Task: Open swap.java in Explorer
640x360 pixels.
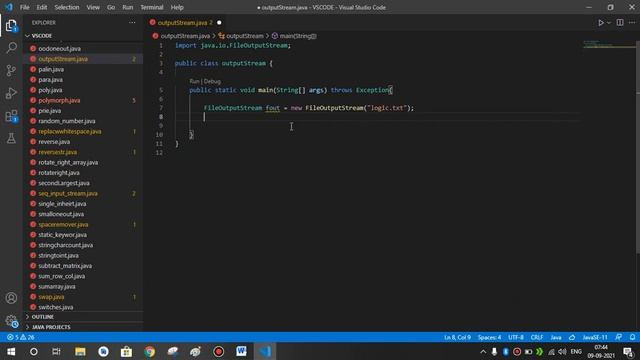Action: pyautogui.click(x=51, y=297)
